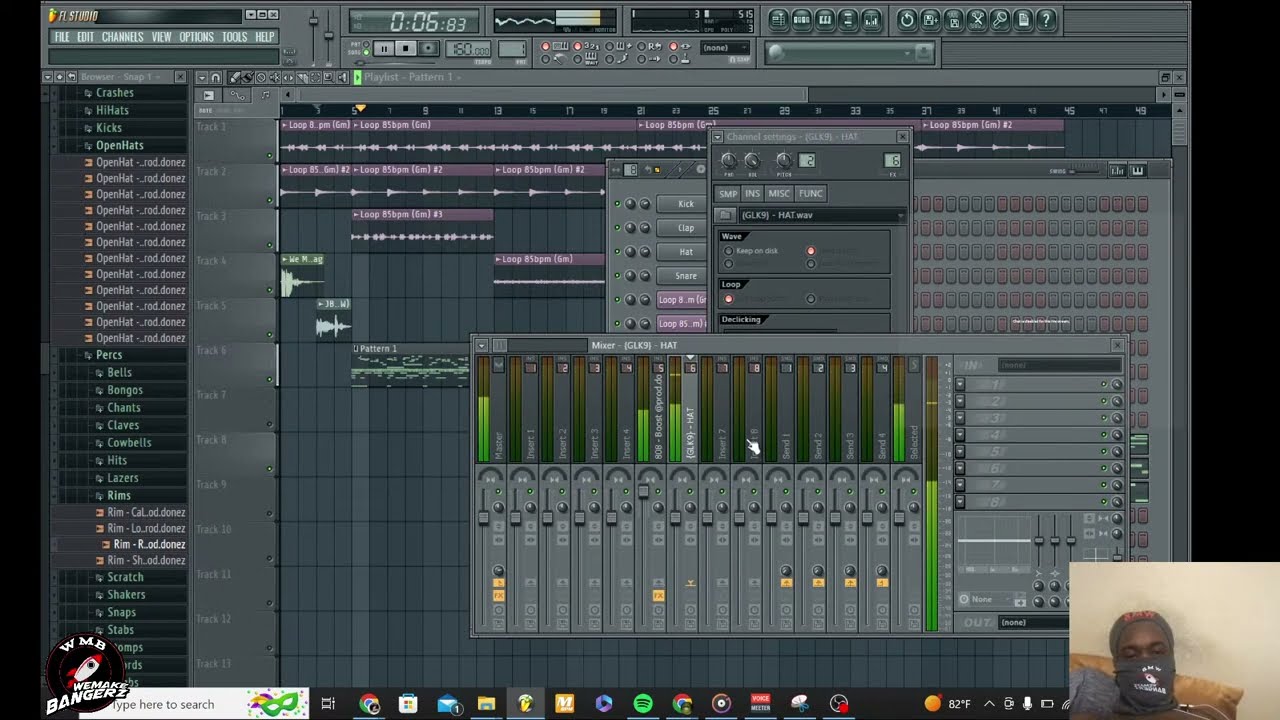Click the Stop button in transport
Screen dimensions: 1280x720
pos(405,48)
